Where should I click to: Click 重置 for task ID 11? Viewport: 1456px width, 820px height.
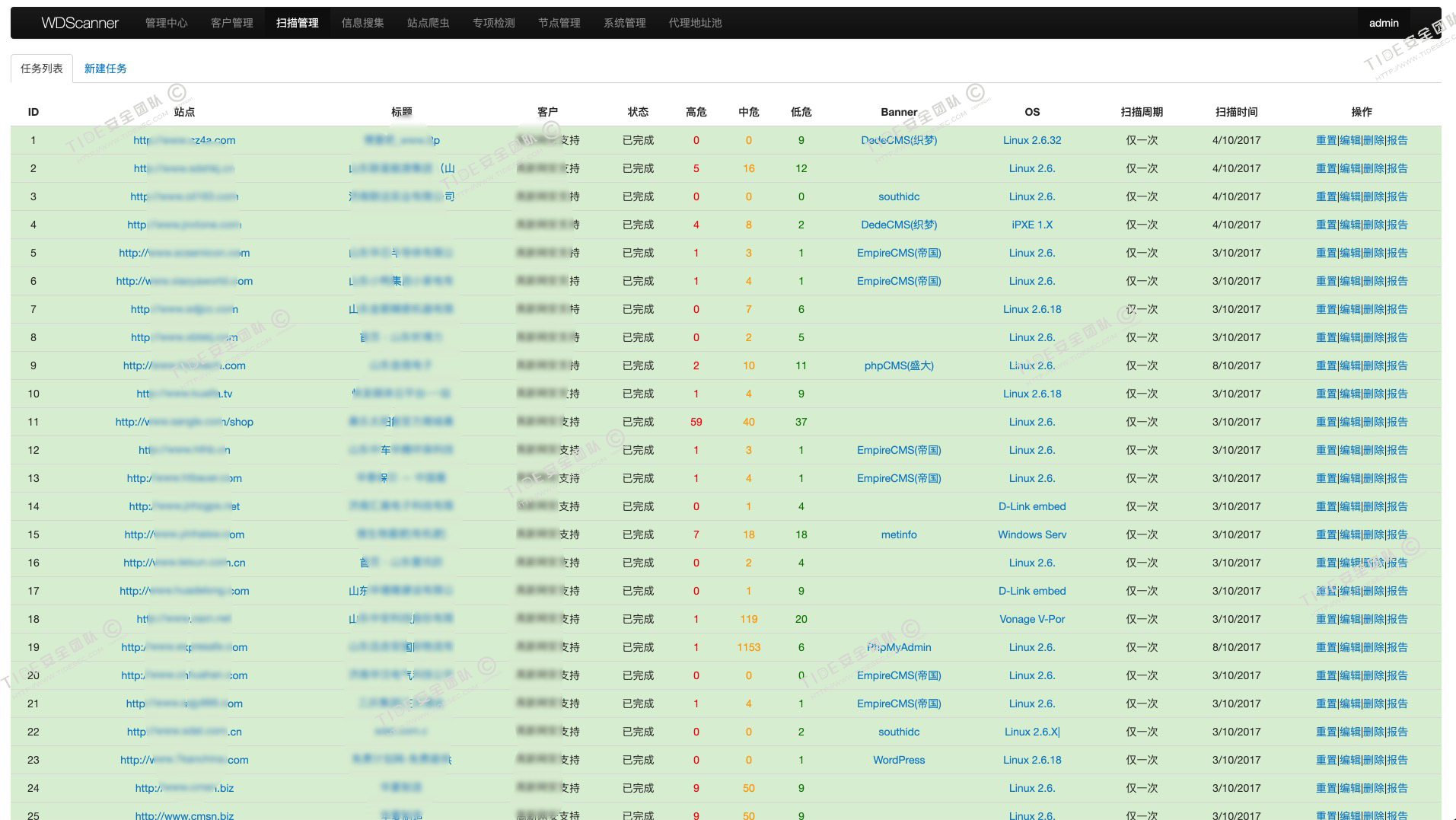click(x=1326, y=422)
